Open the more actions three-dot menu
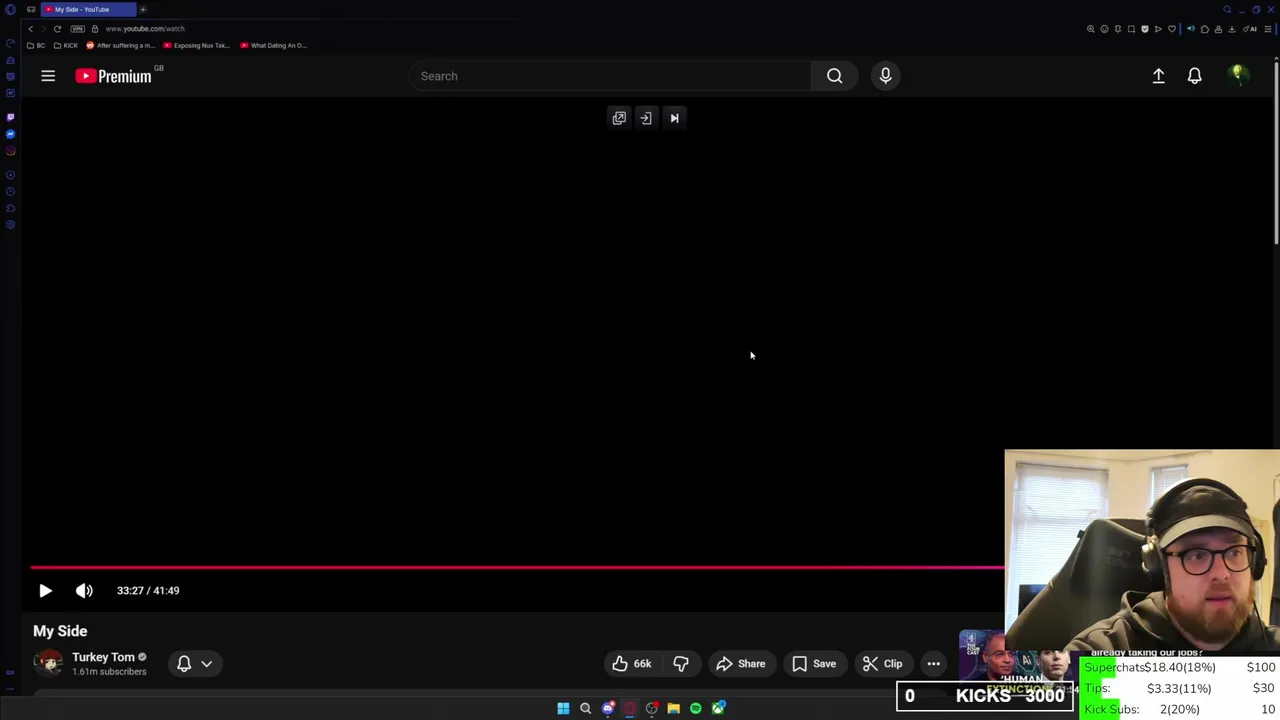This screenshot has height=720, width=1280. point(933,664)
